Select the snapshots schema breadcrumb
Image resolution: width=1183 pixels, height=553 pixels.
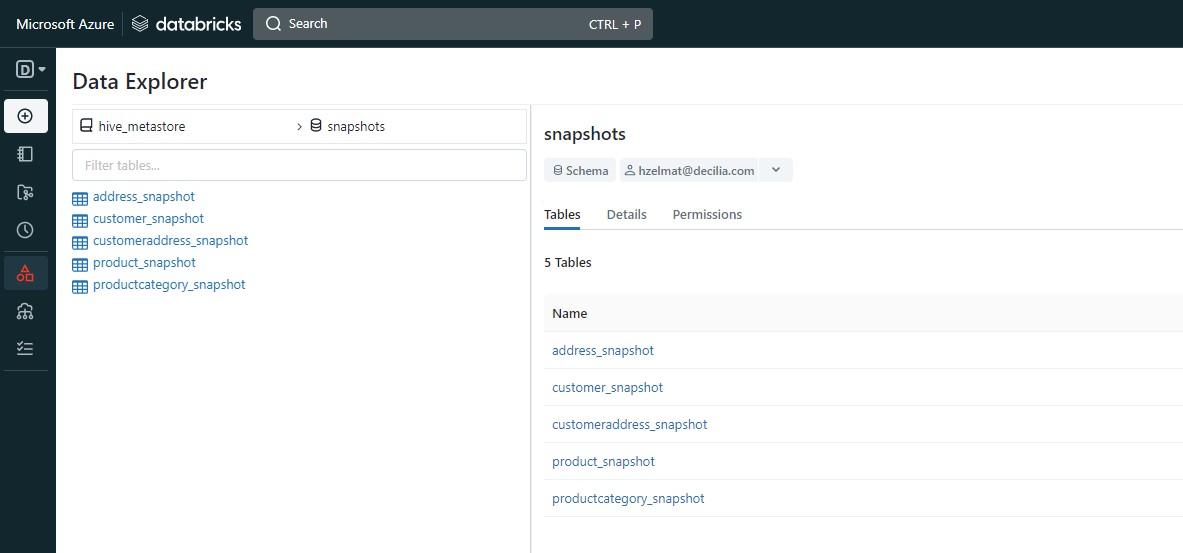(x=356, y=127)
